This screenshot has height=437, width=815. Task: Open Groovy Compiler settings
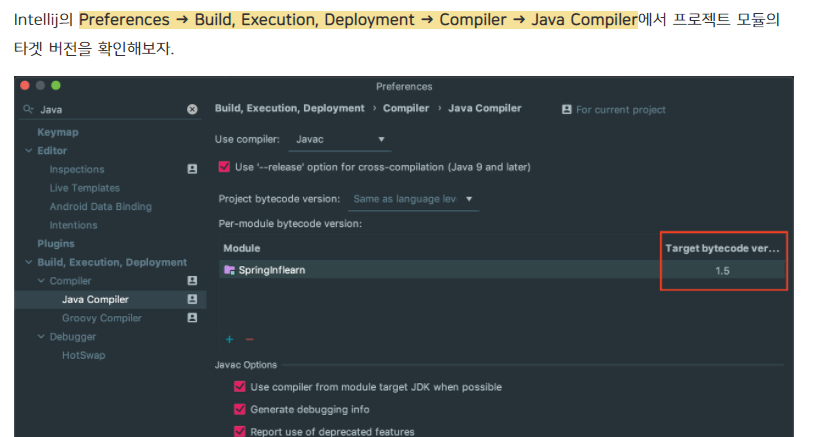(x=102, y=318)
